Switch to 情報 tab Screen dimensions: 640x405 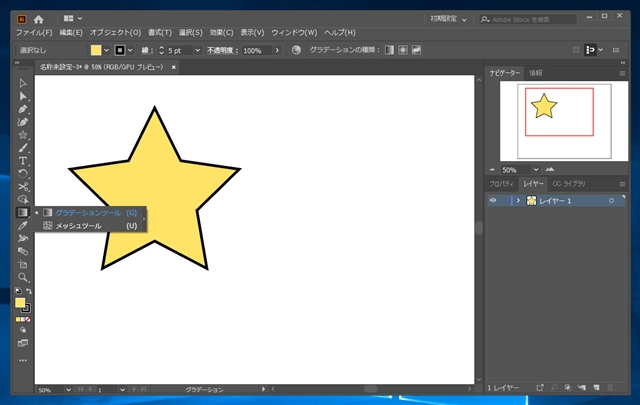pyautogui.click(x=536, y=73)
